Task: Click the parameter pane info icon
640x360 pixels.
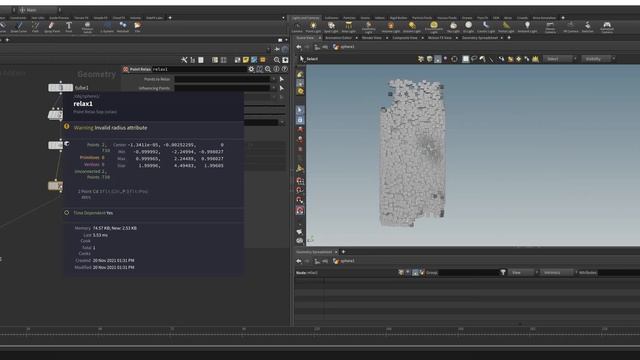Action: click(276, 69)
